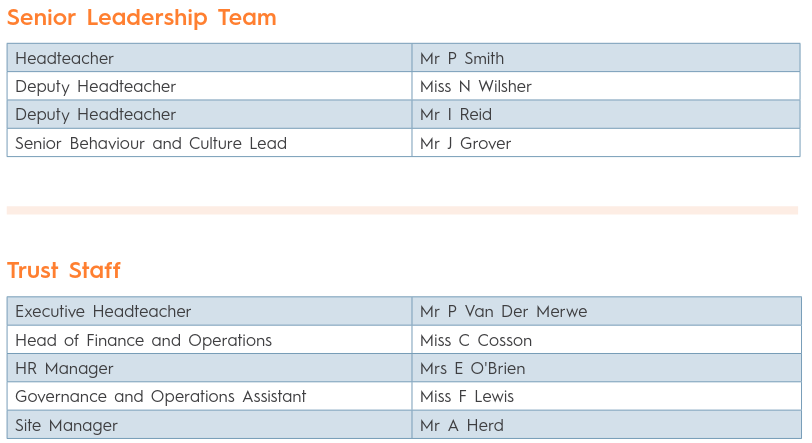Select Deputy Headteacher cell beside Miss N Wilsher
This screenshot has height=443, width=812.
click(x=96, y=86)
